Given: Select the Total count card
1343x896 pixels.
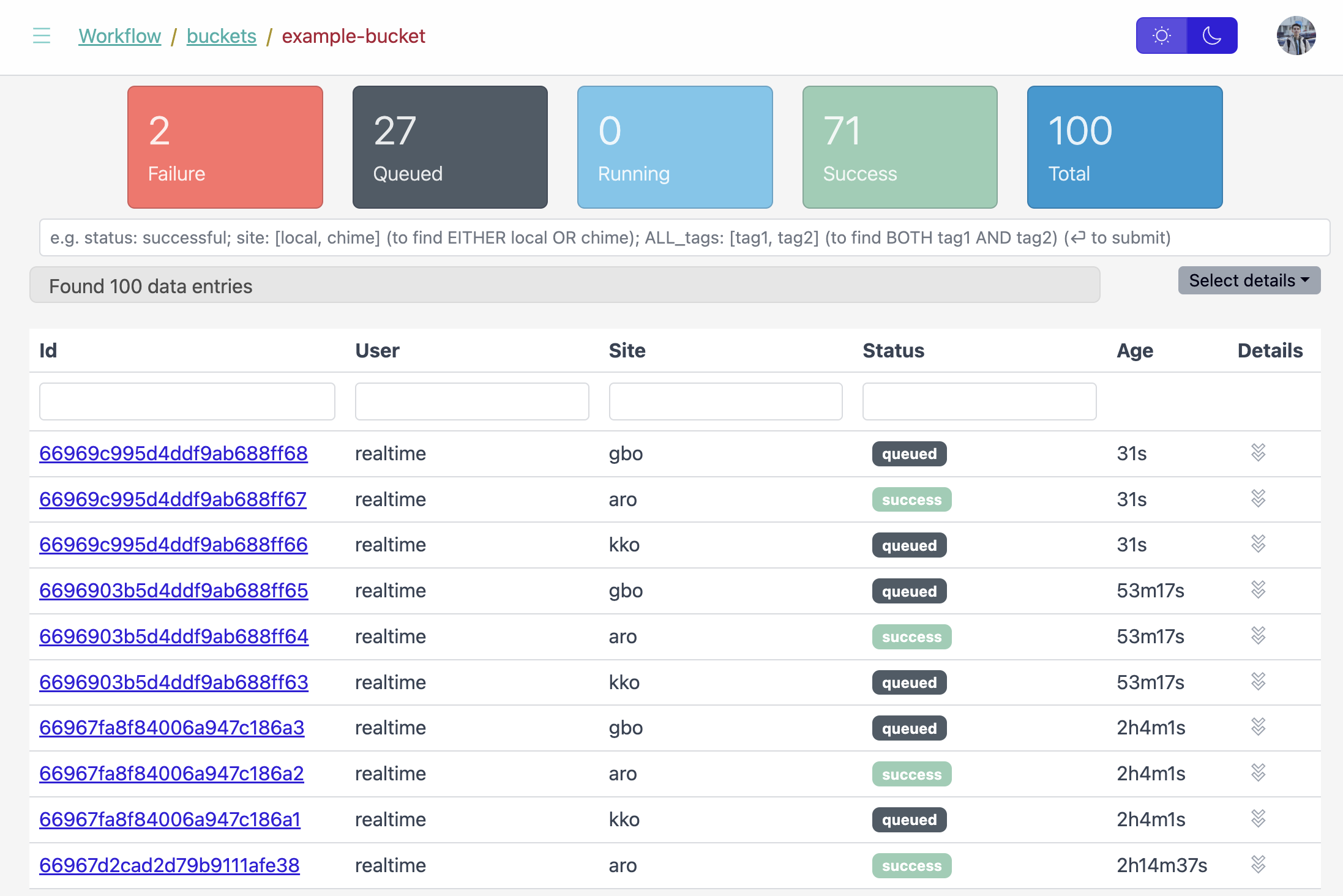Looking at the screenshot, I should pos(1125,147).
